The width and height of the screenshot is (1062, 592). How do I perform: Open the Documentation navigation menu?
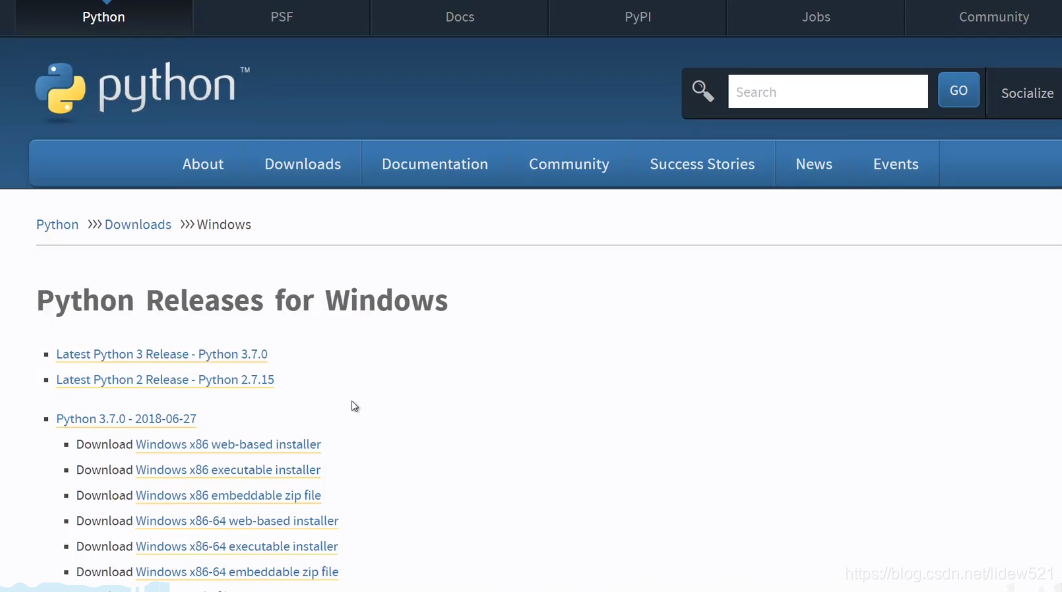click(x=435, y=164)
